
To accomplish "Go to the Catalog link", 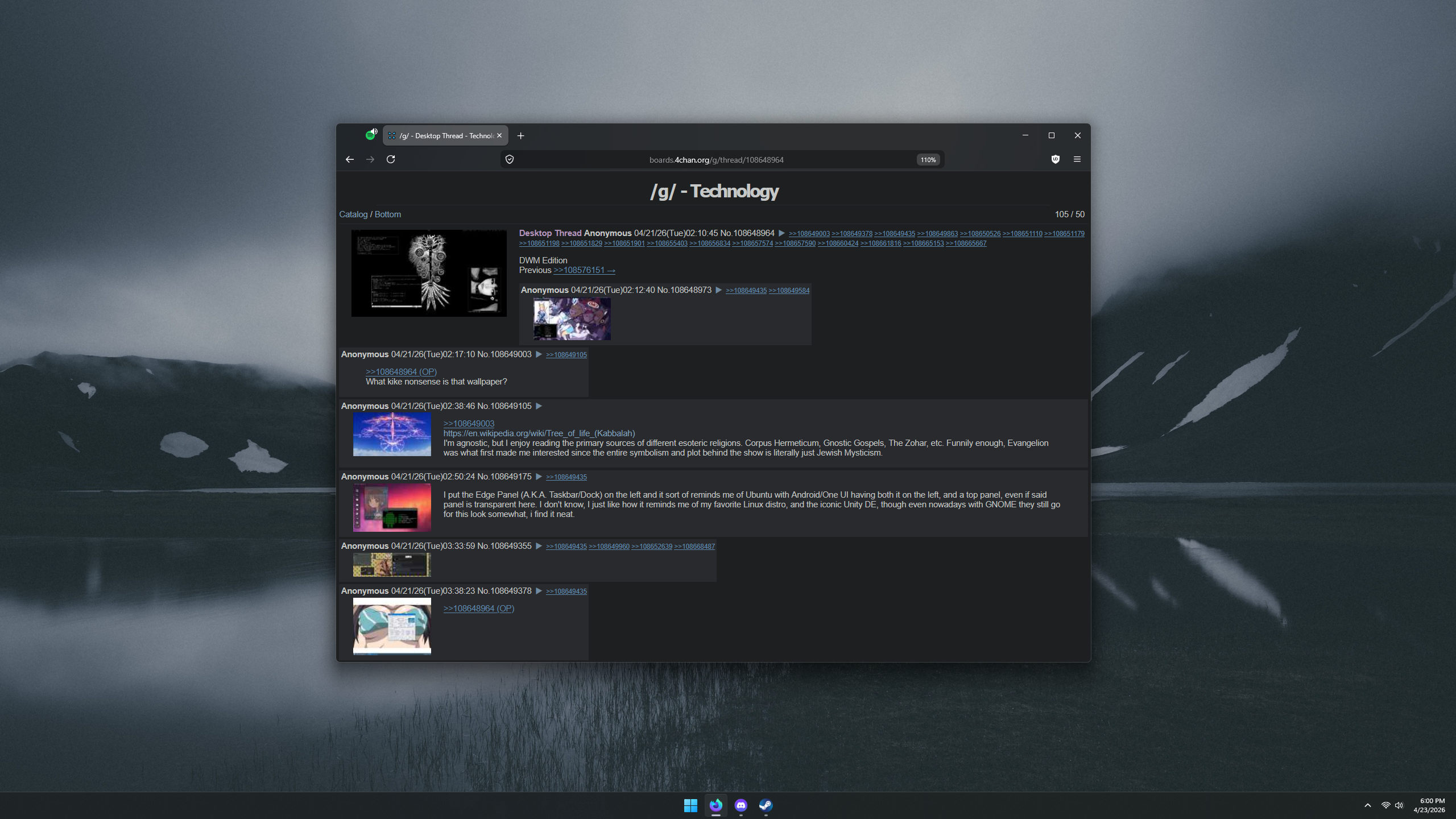I will [x=353, y=214].
